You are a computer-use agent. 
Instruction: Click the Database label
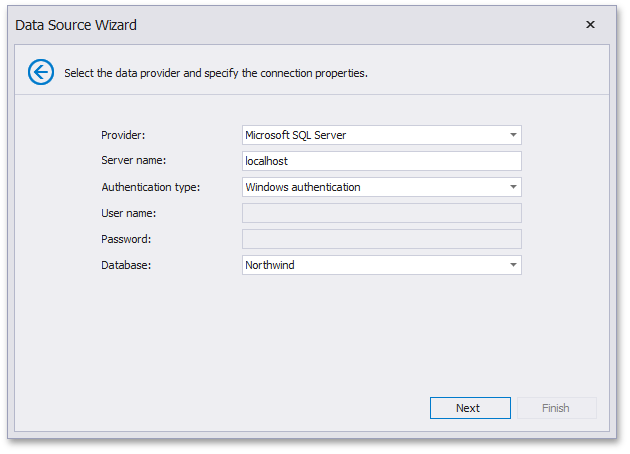(x=125, y=265)
